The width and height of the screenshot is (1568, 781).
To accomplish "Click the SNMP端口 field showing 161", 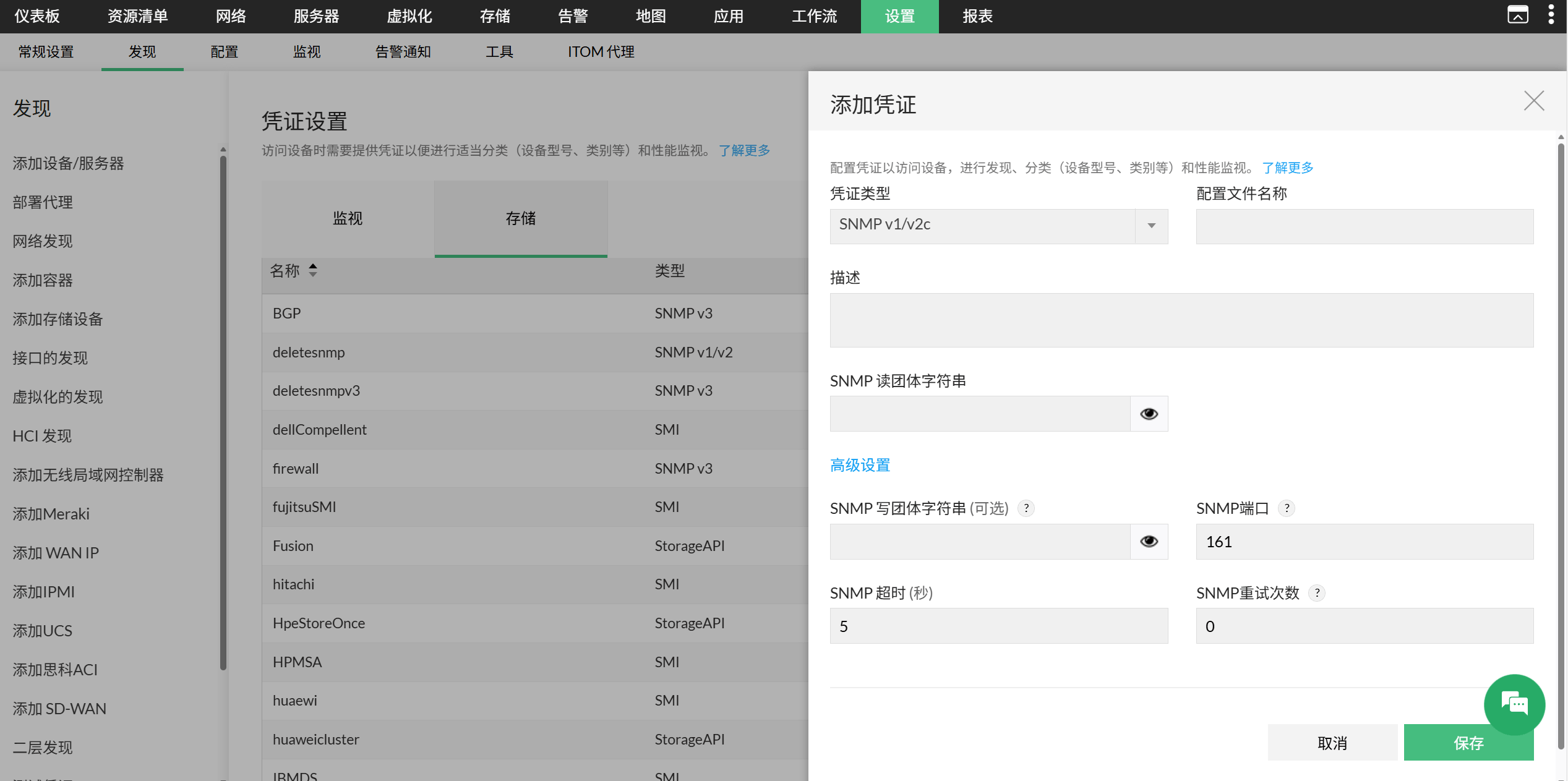I will point(1365,542).
